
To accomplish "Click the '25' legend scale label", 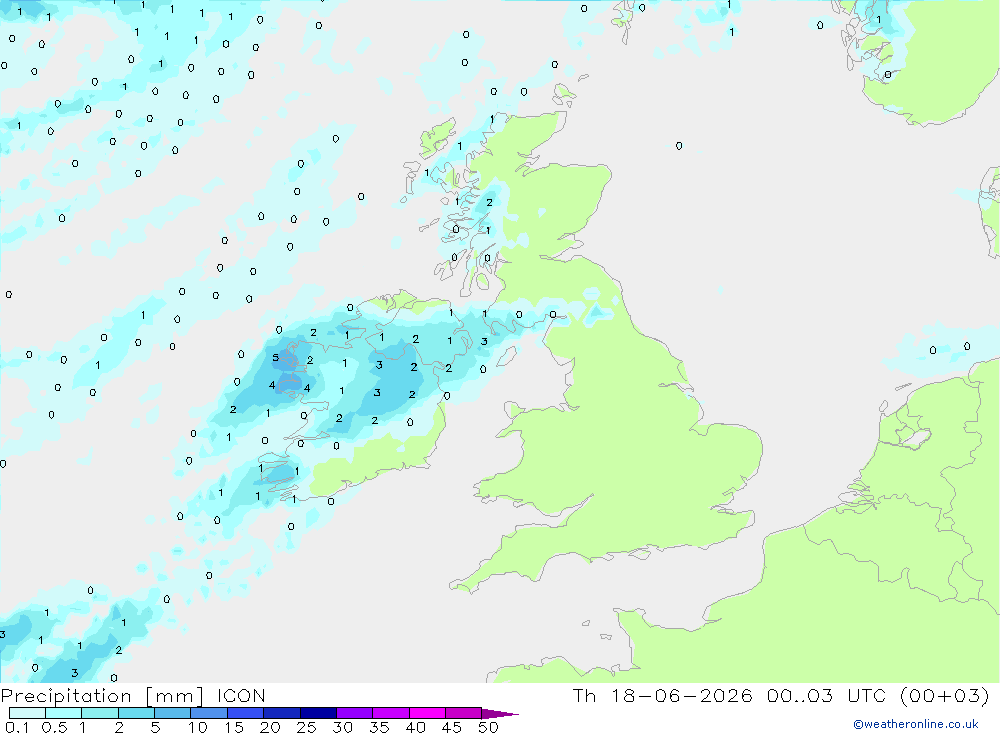I will click(307, 727).
